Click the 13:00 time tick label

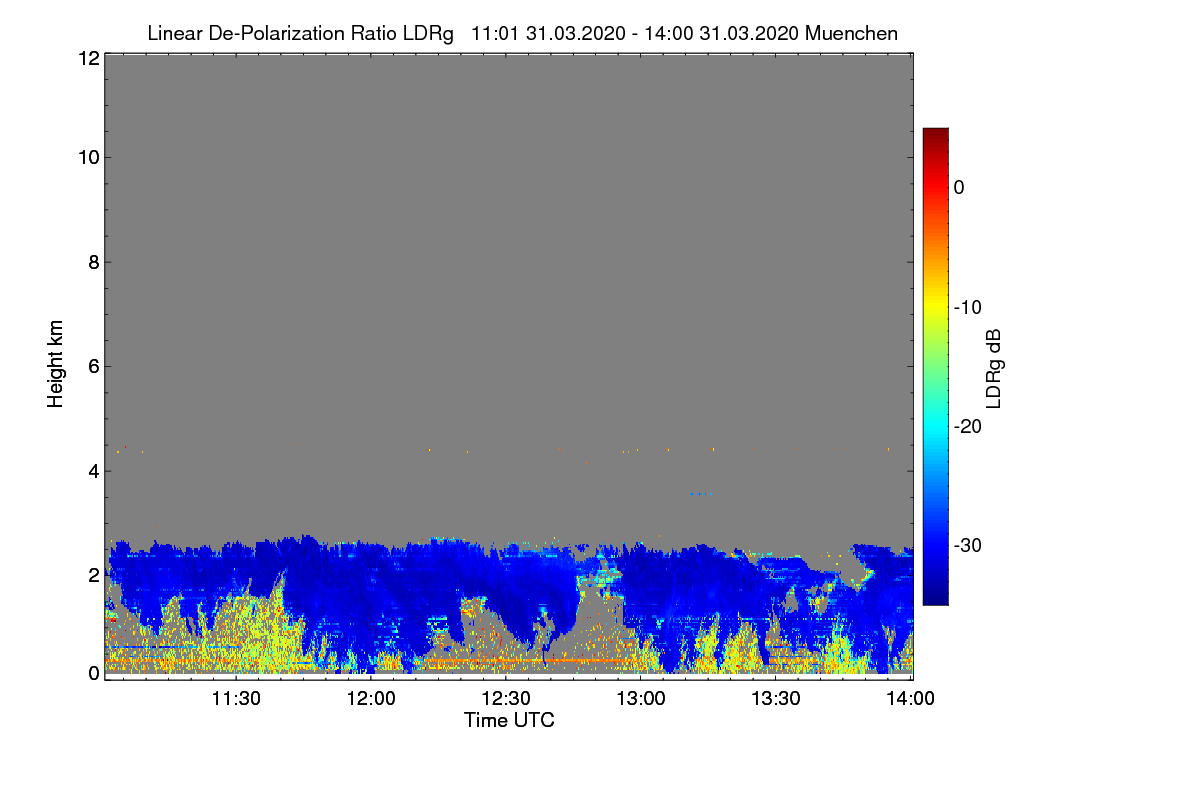tap(641, 699)
